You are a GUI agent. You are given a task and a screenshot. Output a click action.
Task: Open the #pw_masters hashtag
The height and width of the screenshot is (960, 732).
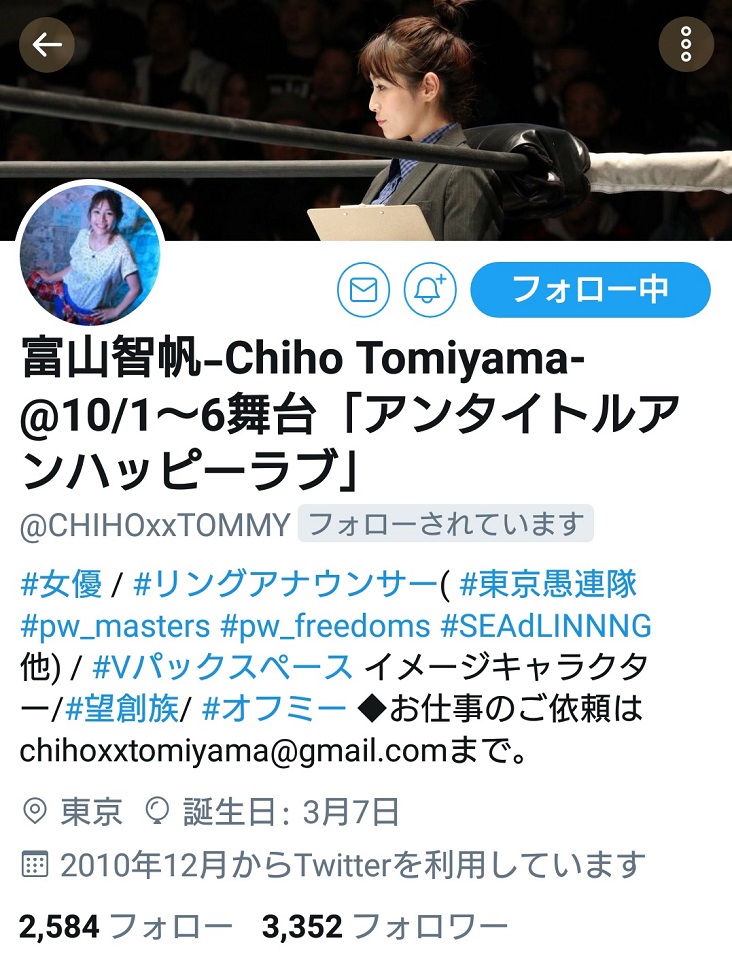[115, 626]
